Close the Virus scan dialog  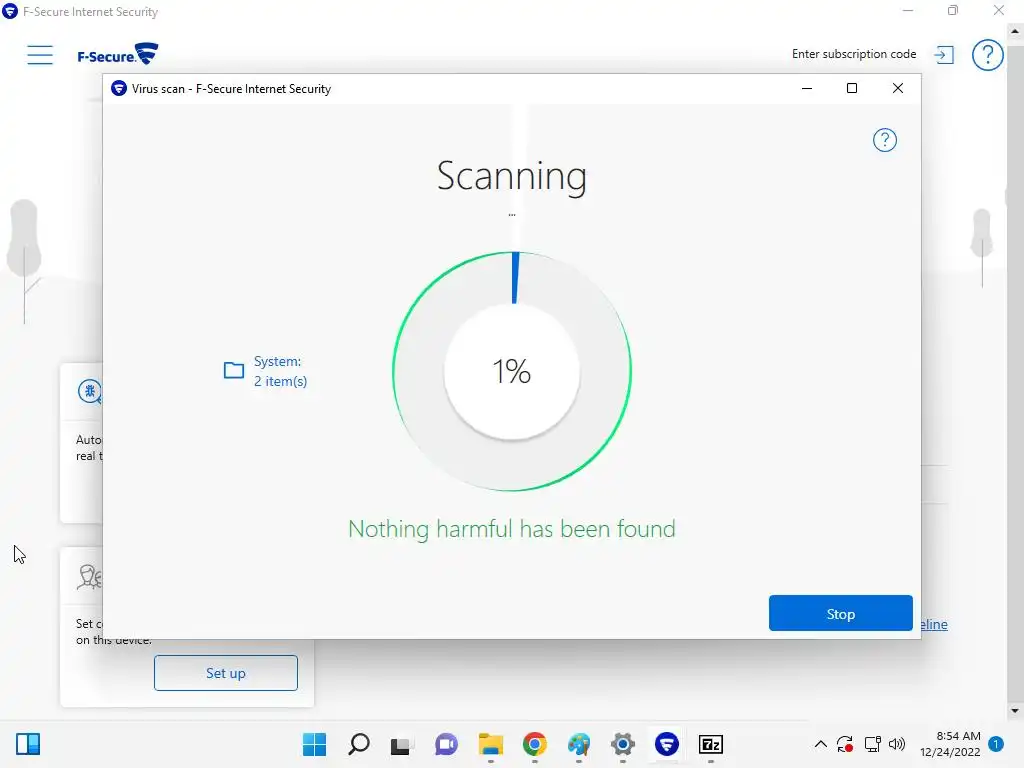(898, 88)
